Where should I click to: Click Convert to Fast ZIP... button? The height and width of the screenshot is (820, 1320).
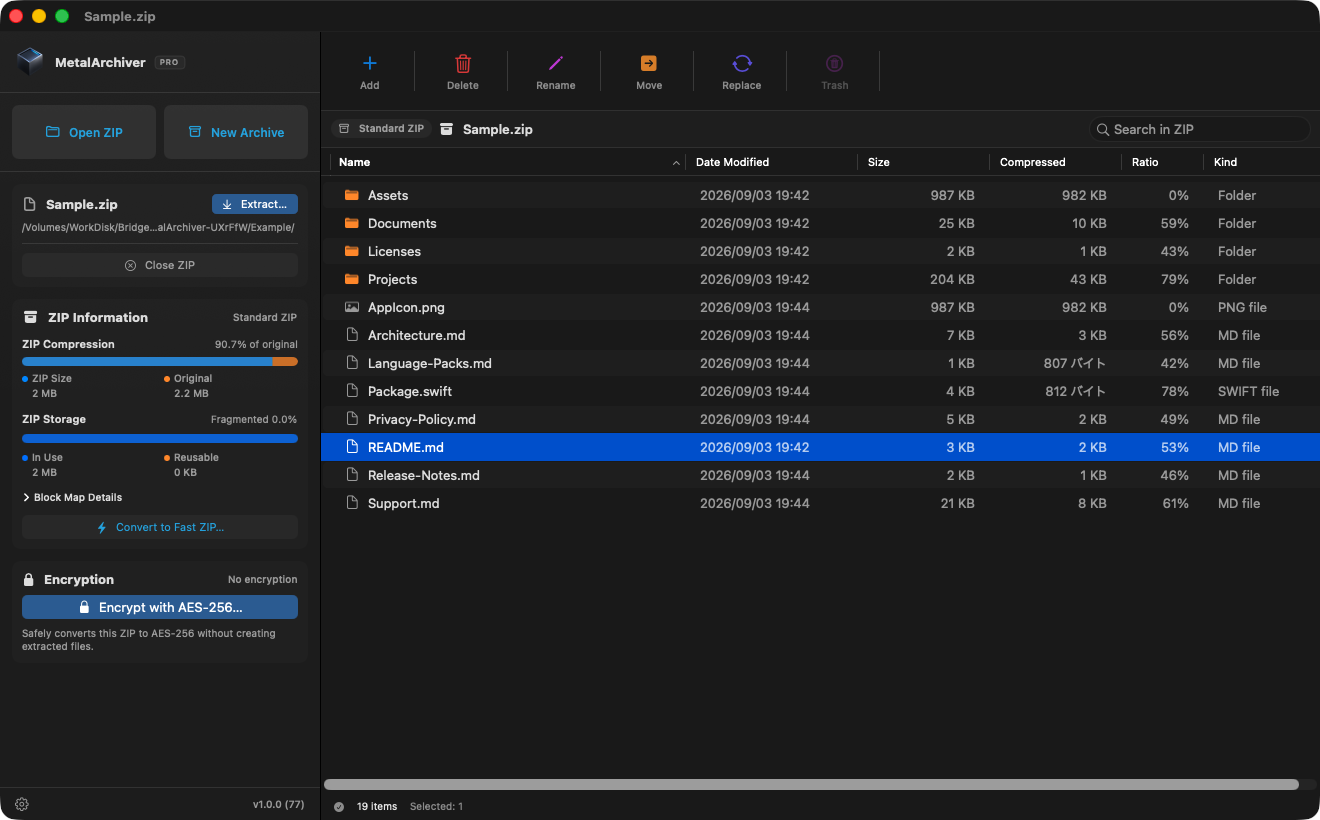point(160,527)
